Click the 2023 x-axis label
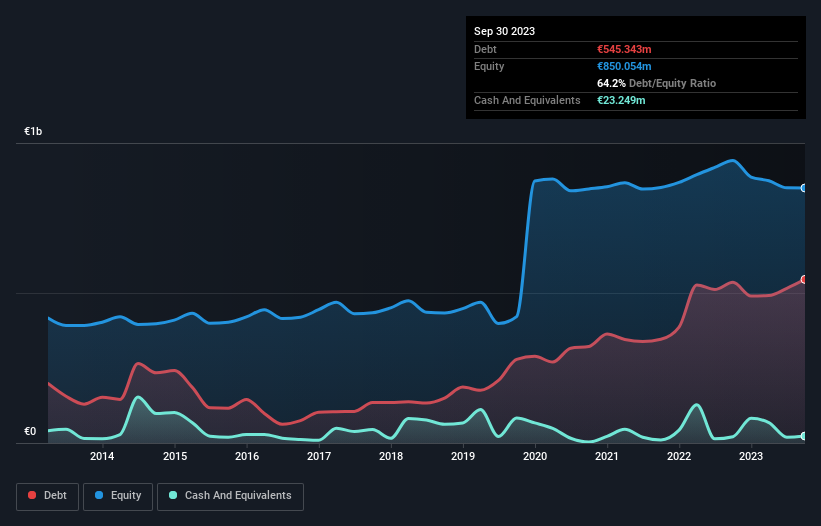 751,456
